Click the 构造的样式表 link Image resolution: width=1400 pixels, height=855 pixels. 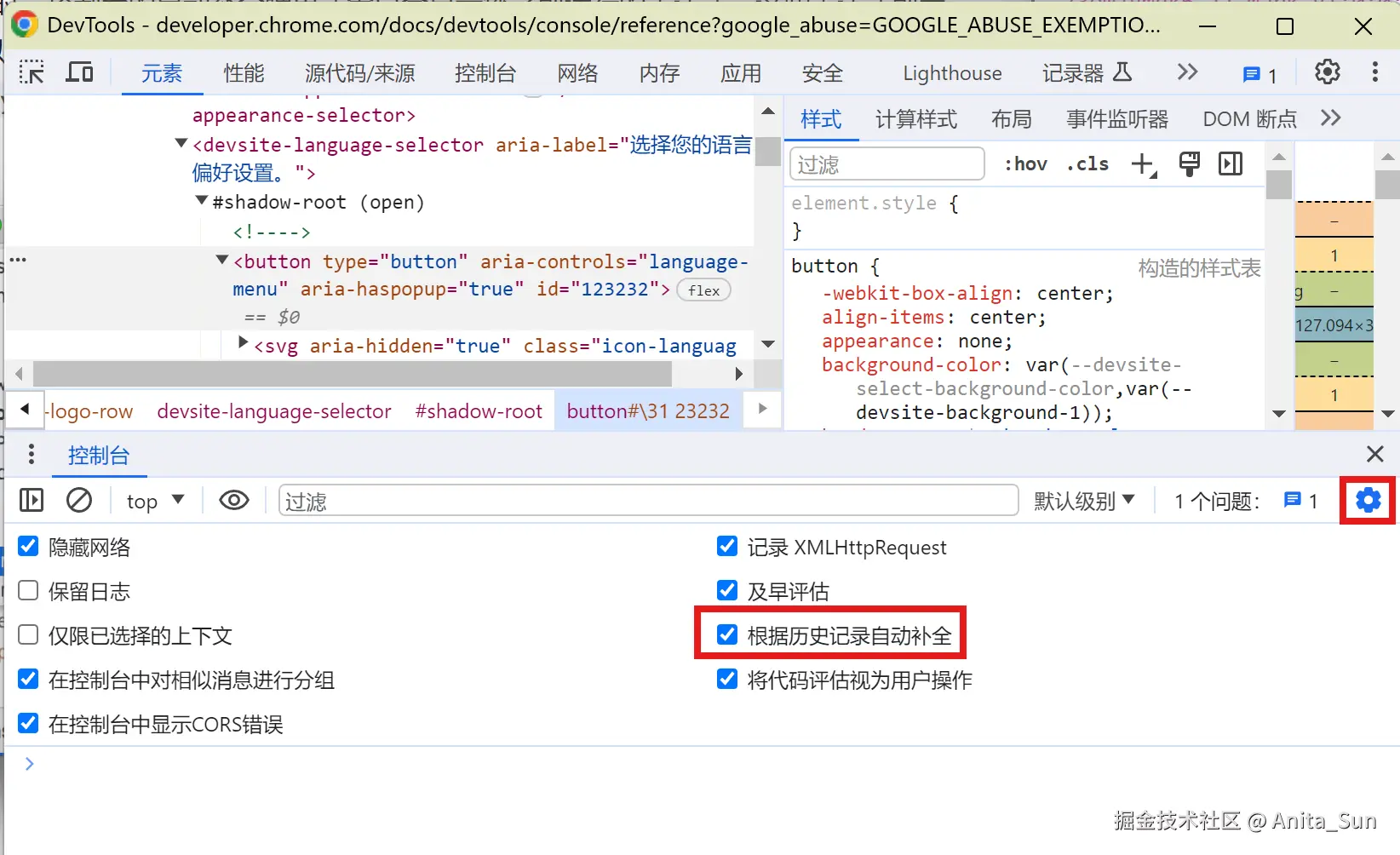tap(1199, 268)
